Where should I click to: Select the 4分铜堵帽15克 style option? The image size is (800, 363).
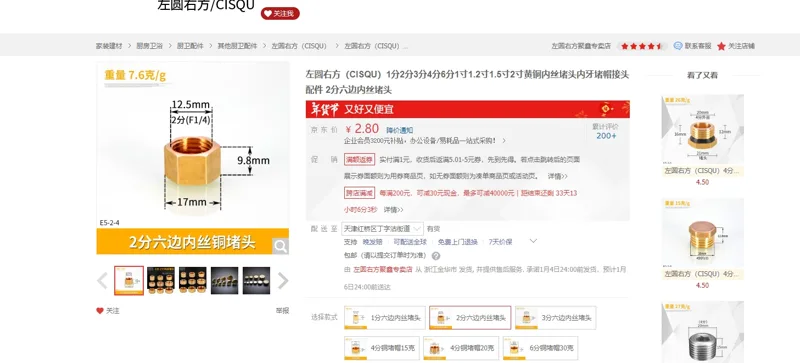pos(382,348)
